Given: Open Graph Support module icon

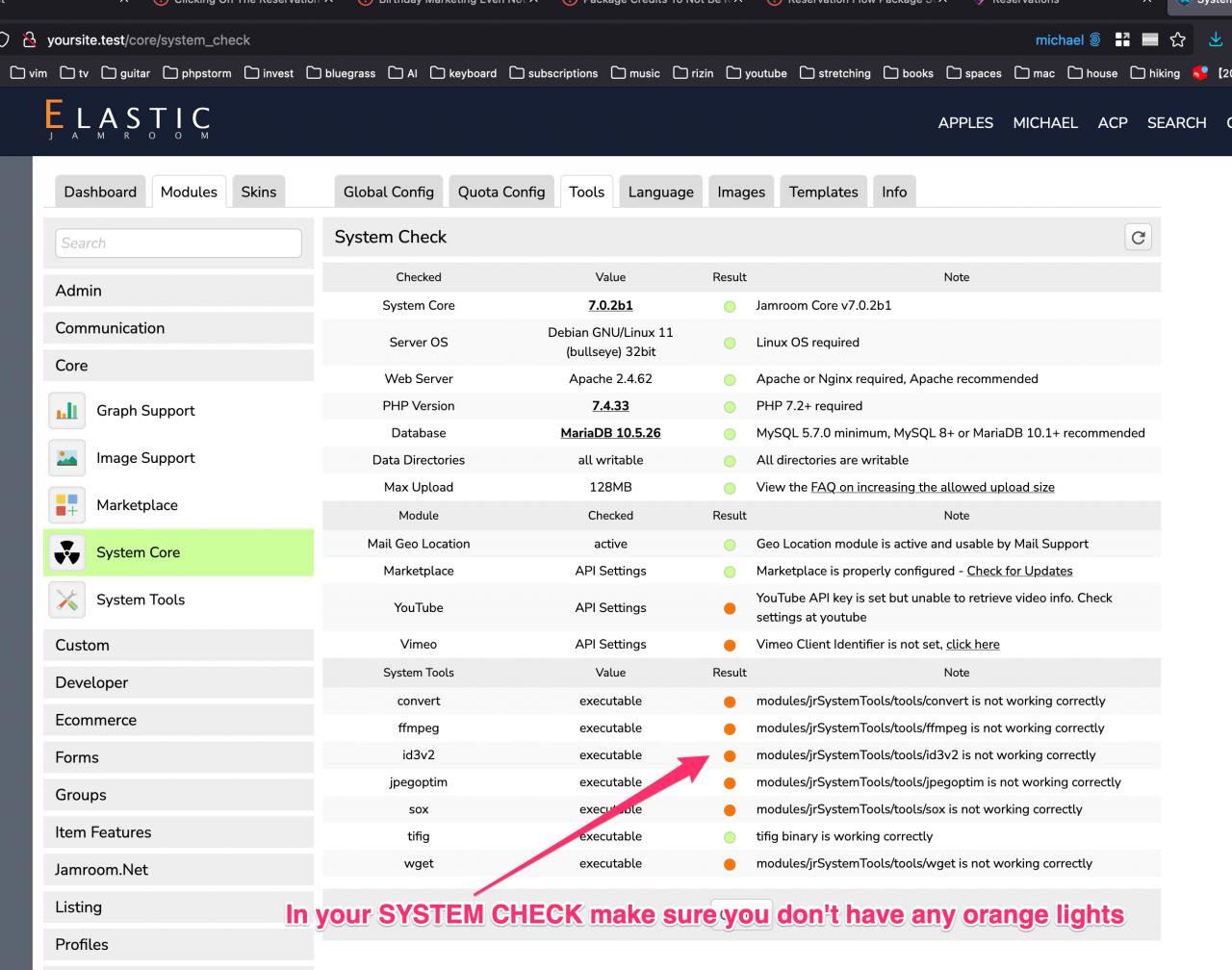Looking at the screenshot, I should (x=66, y=411).
